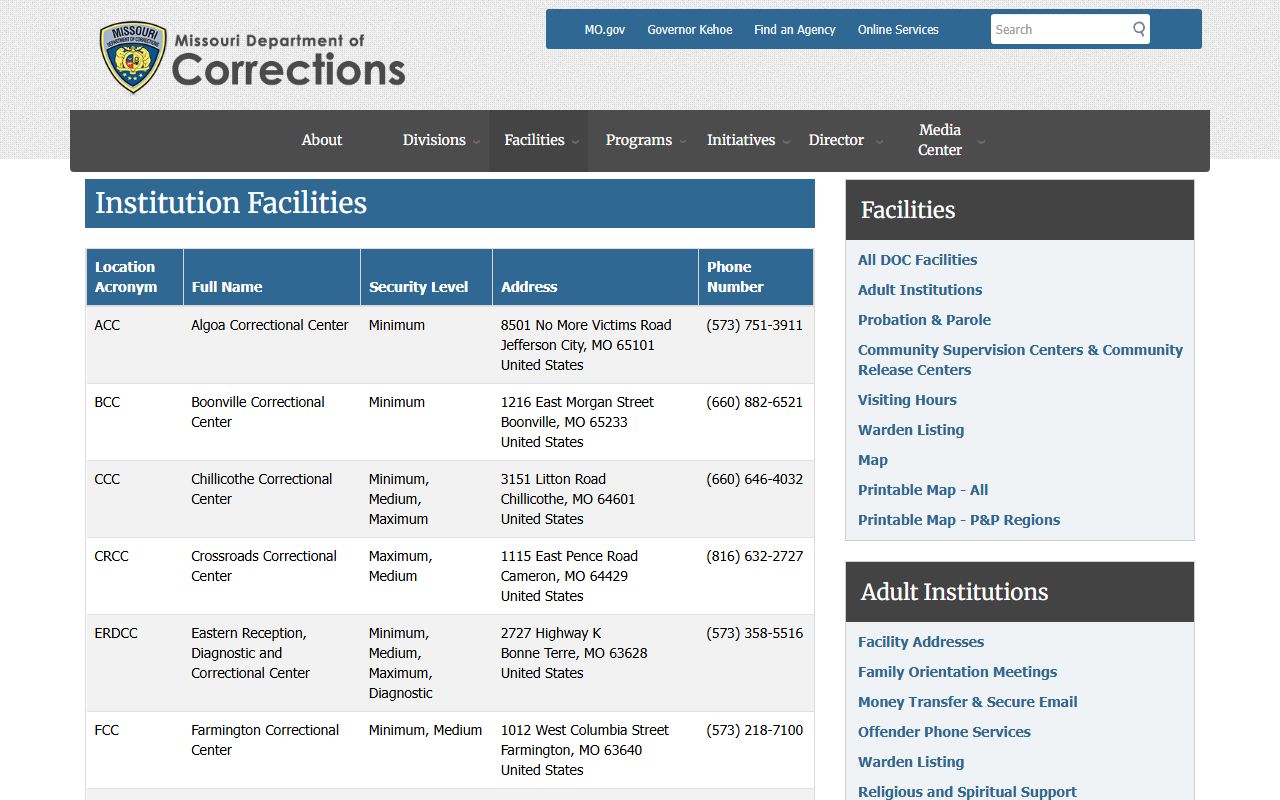This screenshot has height=800, width=1280.
Task: Open the Media Center menu
Action: coord(940,140)
